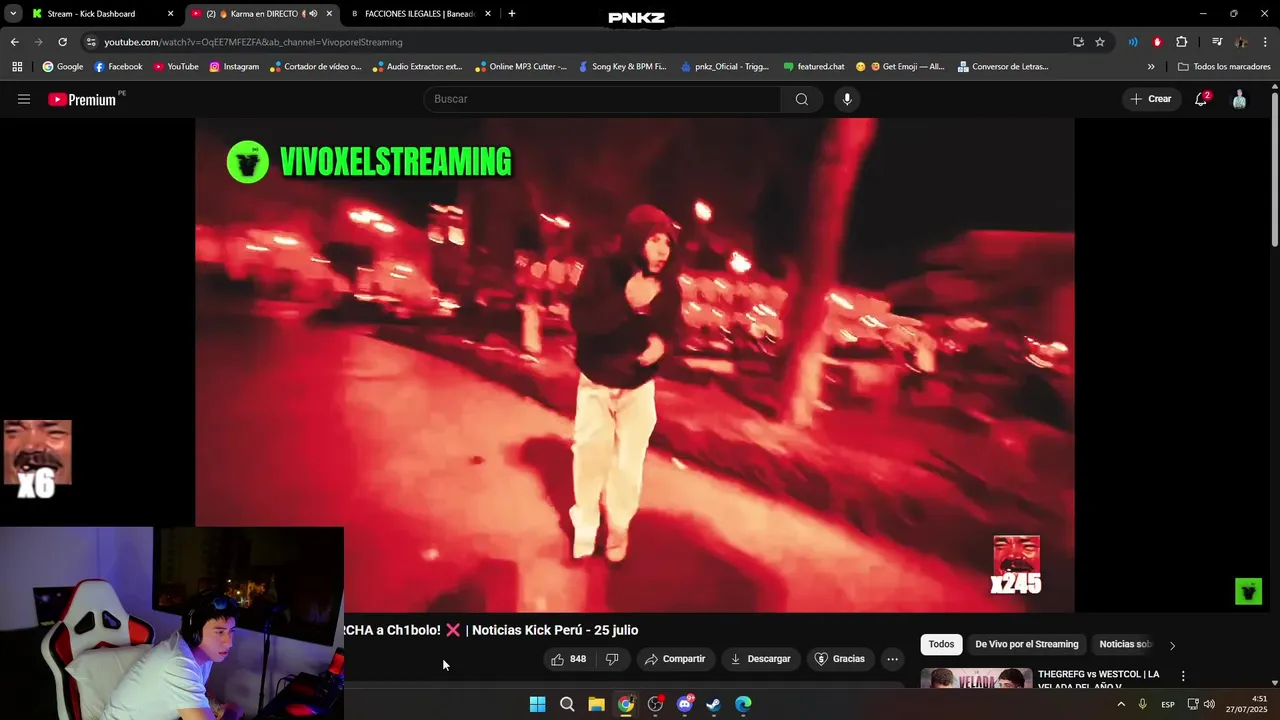
Task: Mute the Karma en DIRECTO tab audio
Action: (313, 14)
